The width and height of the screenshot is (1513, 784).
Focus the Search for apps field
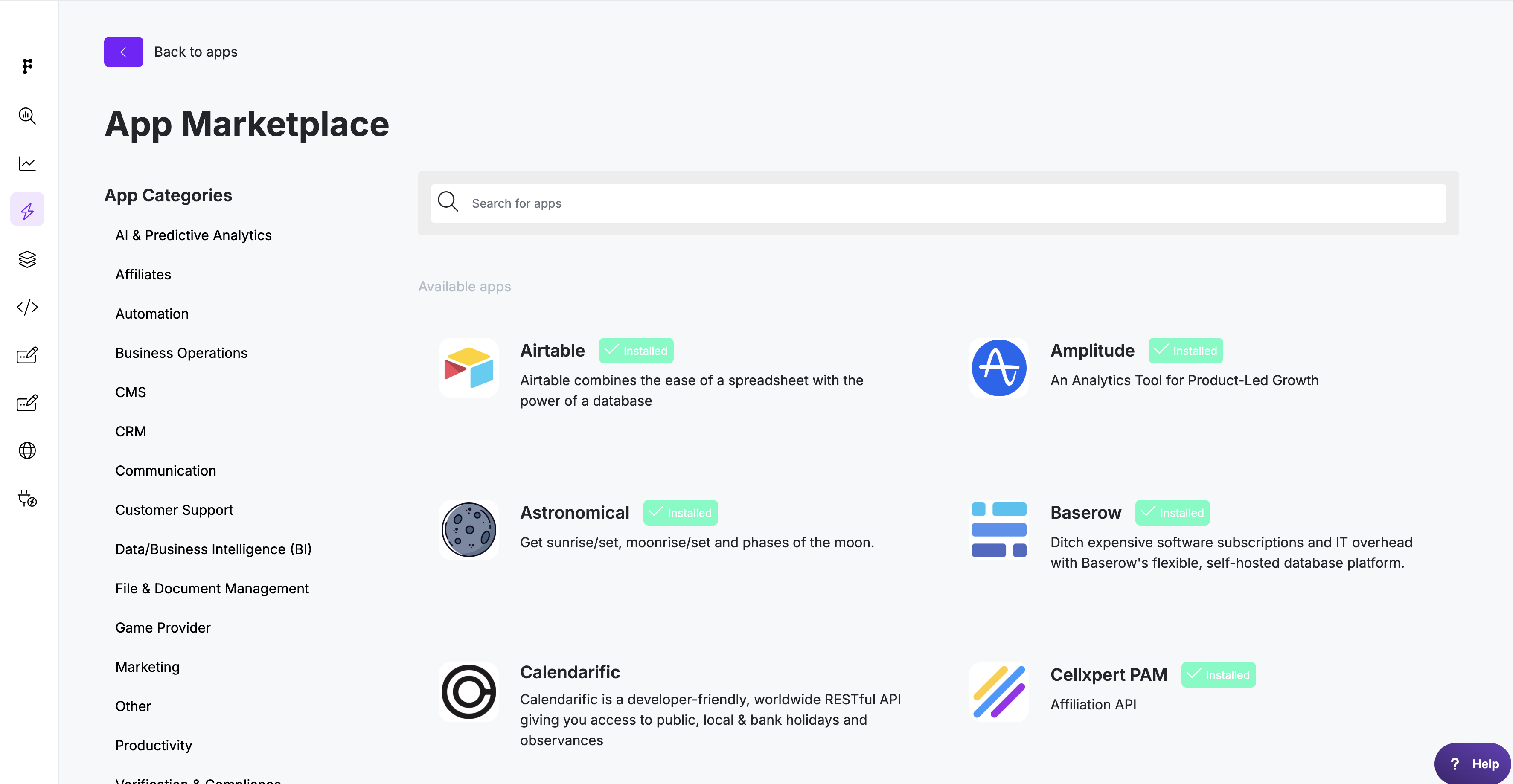(938, 203)
